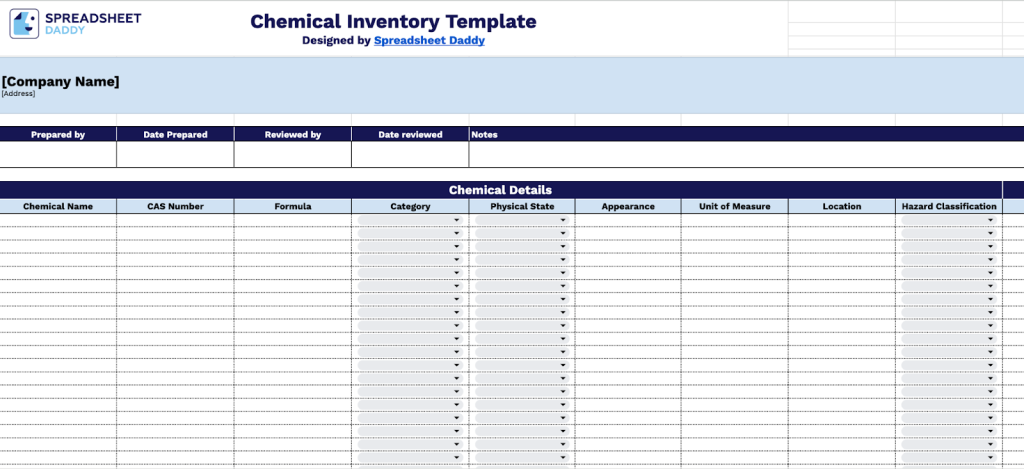Select the CAS Number column header
Screen dimensions: 1024x469
click(x=175, y=206)
